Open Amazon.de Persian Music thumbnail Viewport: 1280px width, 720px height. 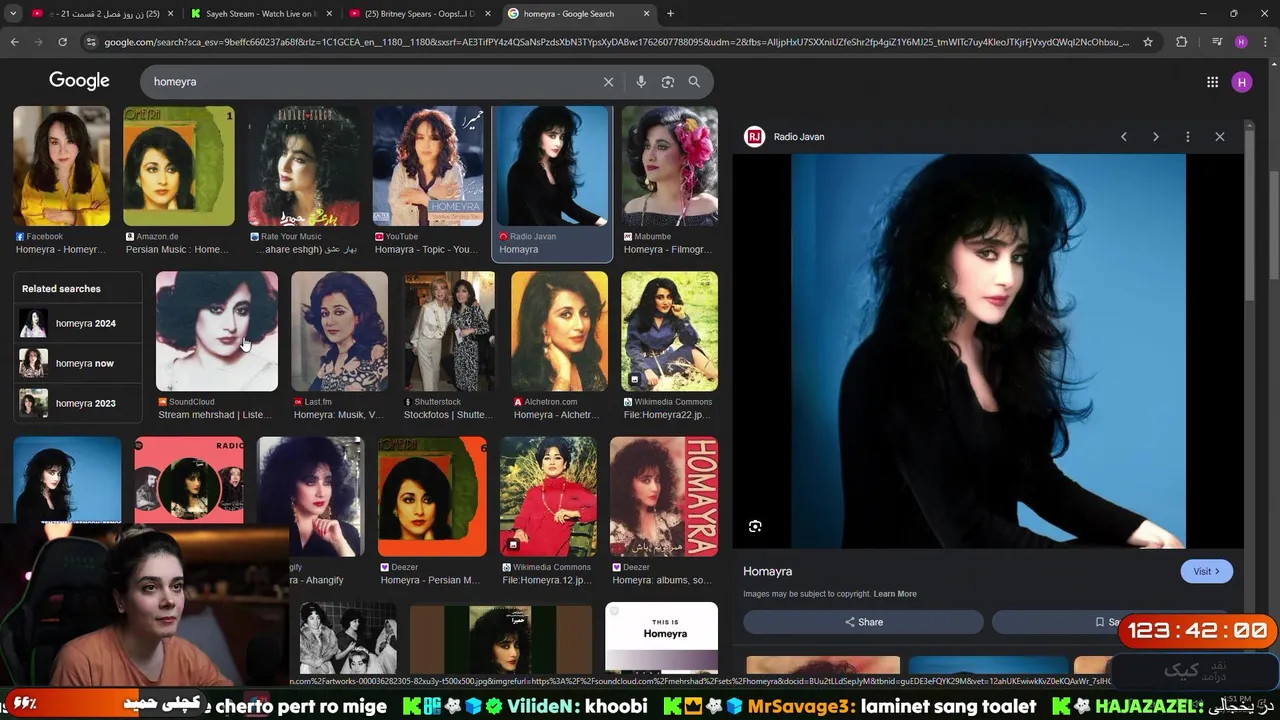click(x=179, y=166)
